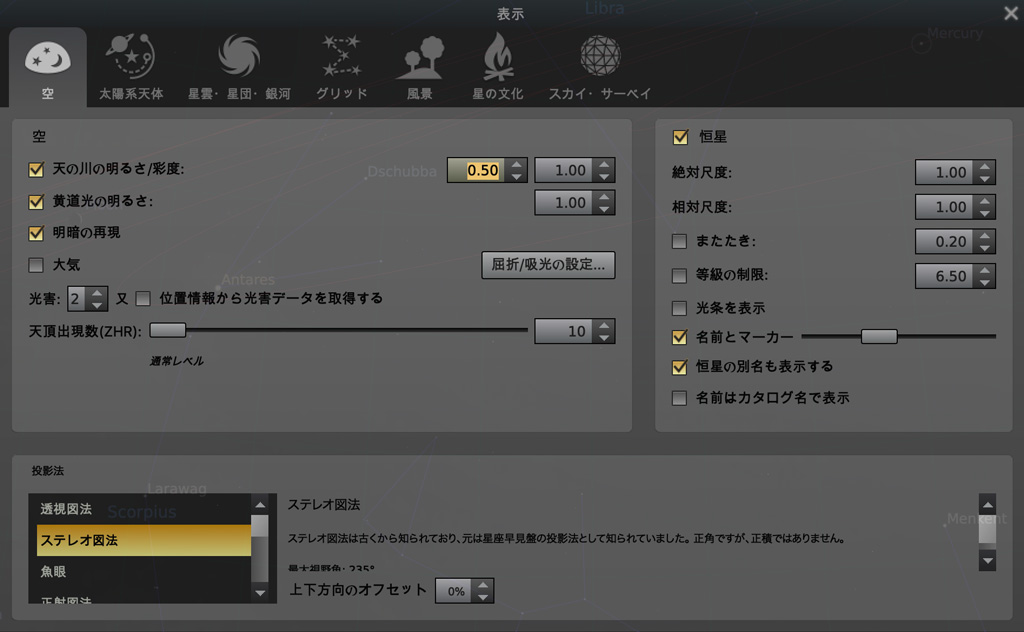Enable 光条を表示 checkbox
This screenshot has width=1024, height=632.
(x=679, y=308)
